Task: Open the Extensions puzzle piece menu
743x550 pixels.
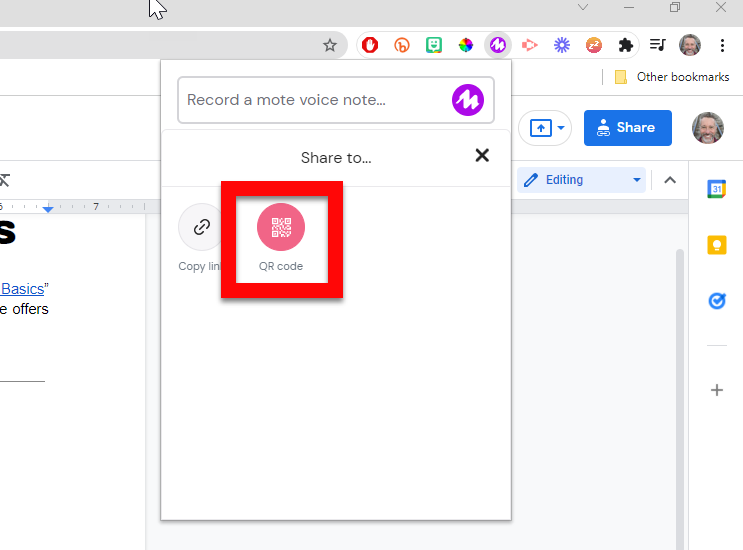Action: click(x=625, y=45)
